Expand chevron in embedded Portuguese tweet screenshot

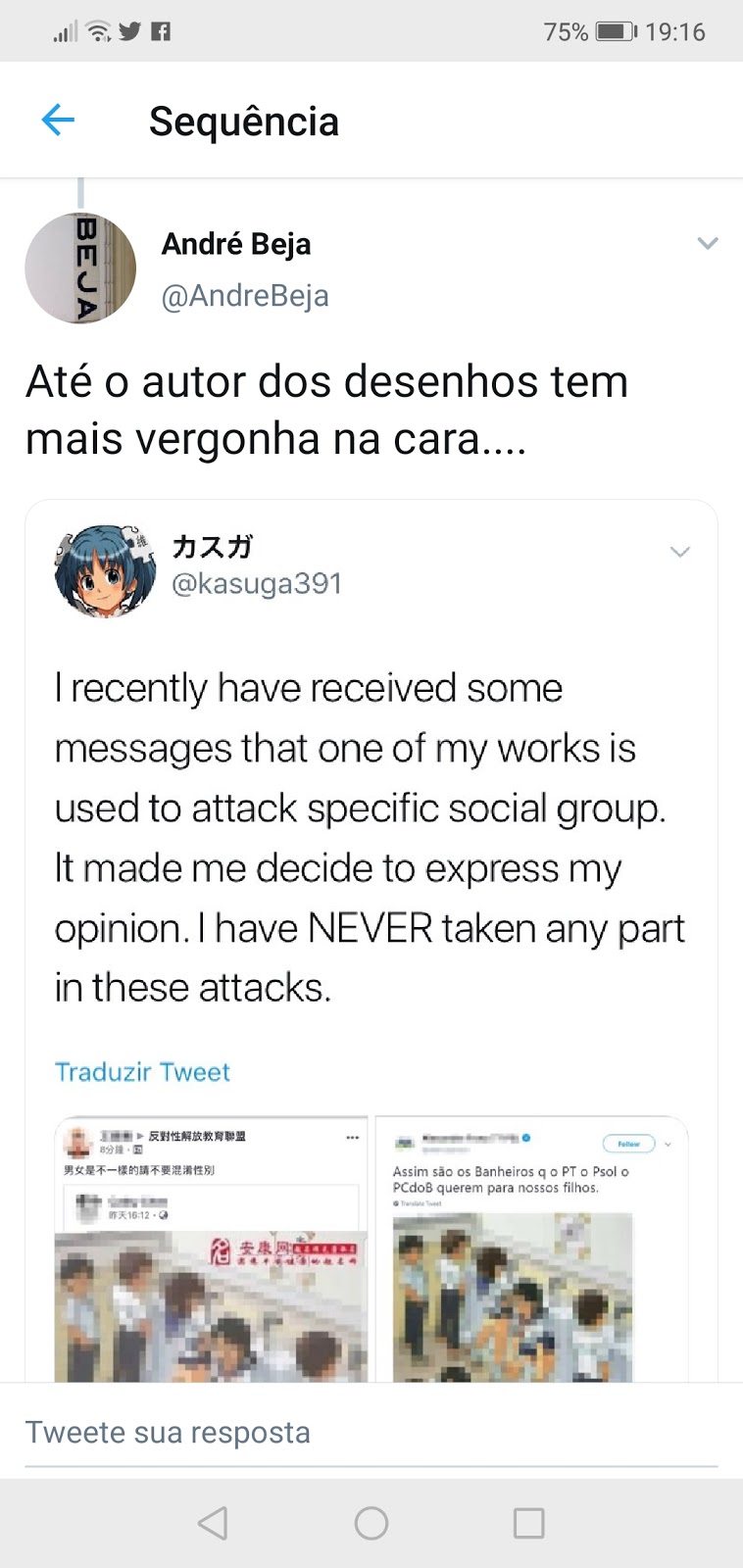tap(669, 1144)
